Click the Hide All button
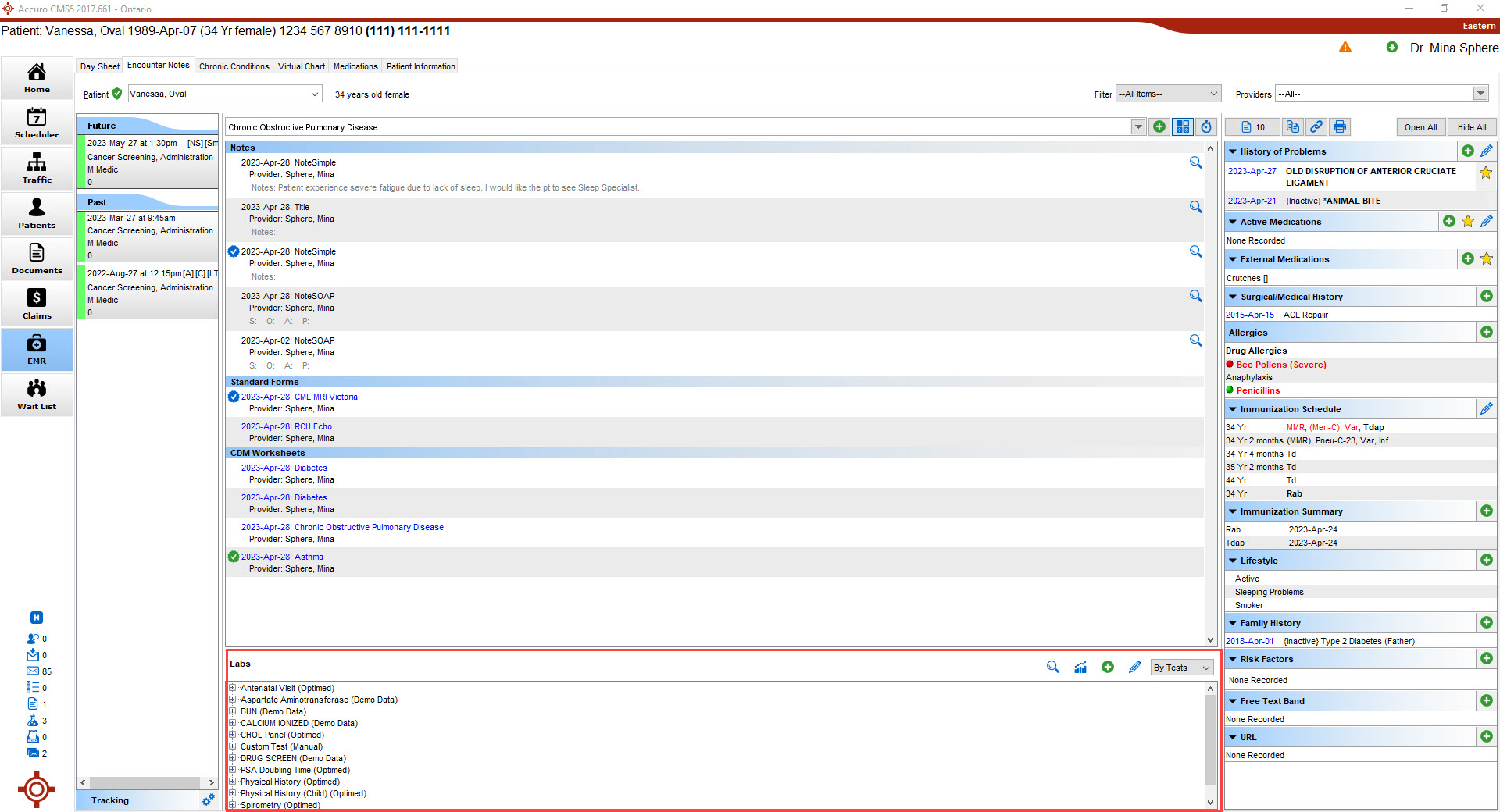Viewport: 1500px width, 812px height. pos(1471,127)
